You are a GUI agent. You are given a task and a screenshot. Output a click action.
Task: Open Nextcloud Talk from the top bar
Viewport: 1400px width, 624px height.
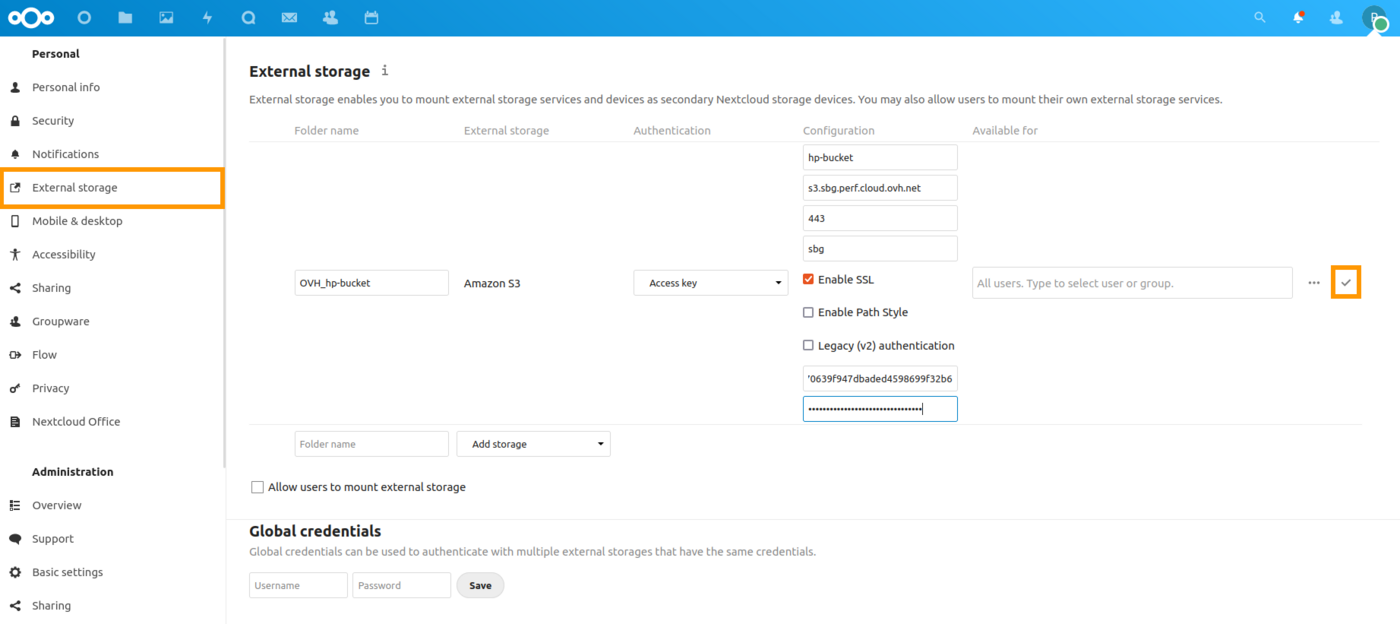coord(248,17)
